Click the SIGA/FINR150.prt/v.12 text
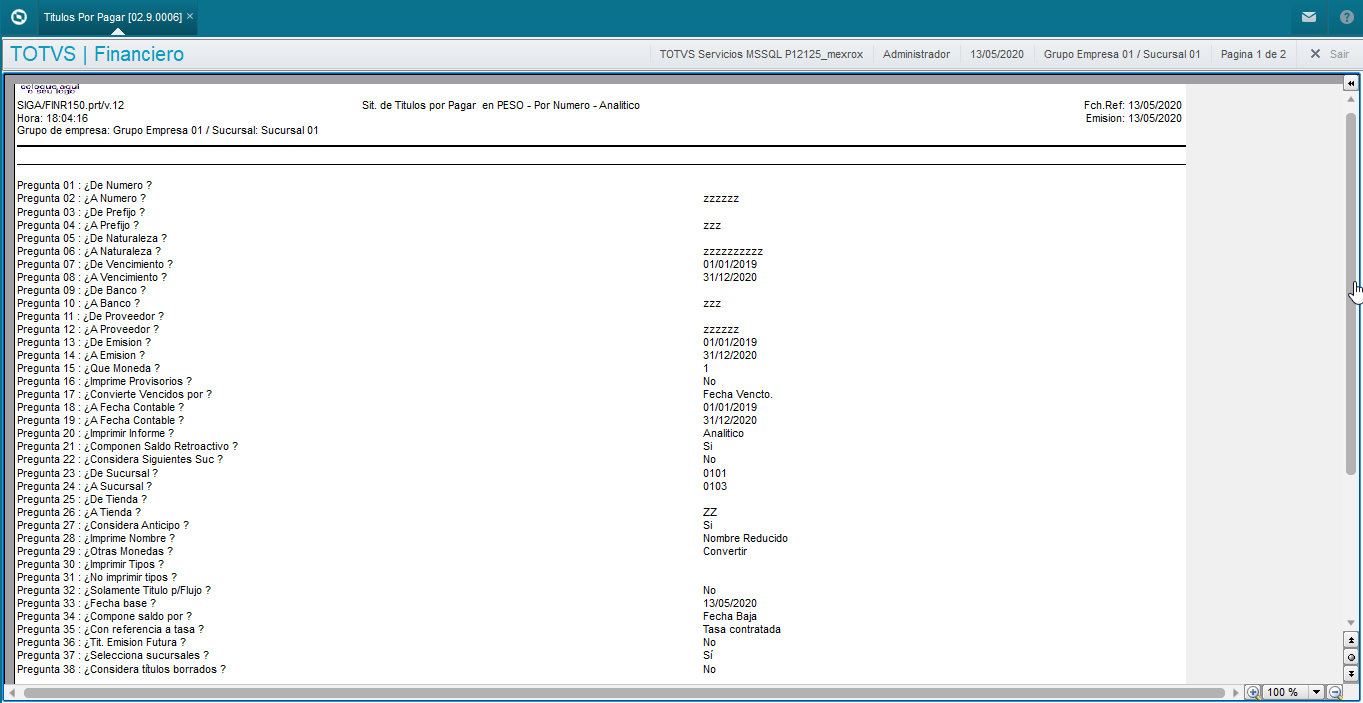 click(71, 105)
